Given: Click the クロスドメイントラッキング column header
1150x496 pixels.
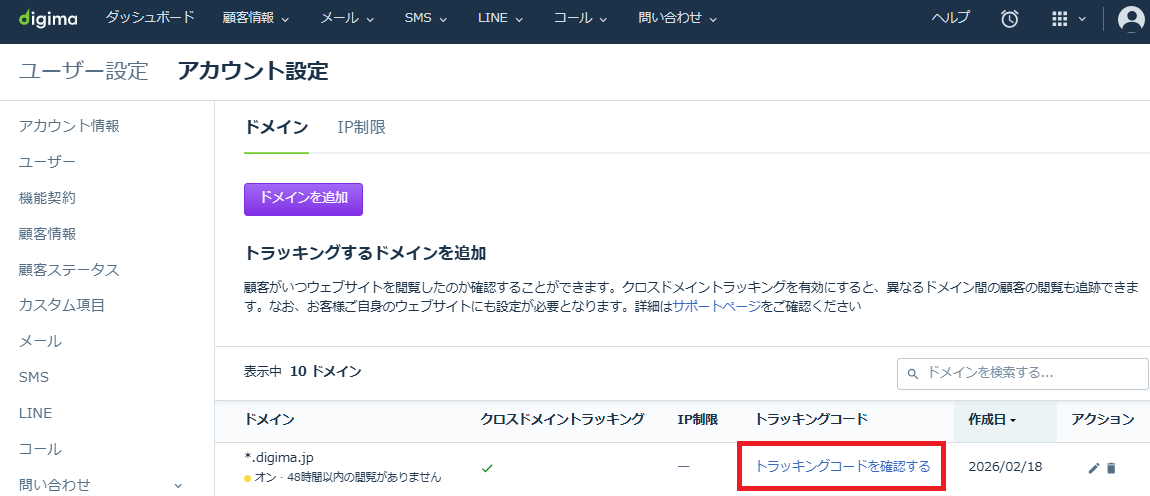Looking at the screenshot, I should tap(562, 420).
